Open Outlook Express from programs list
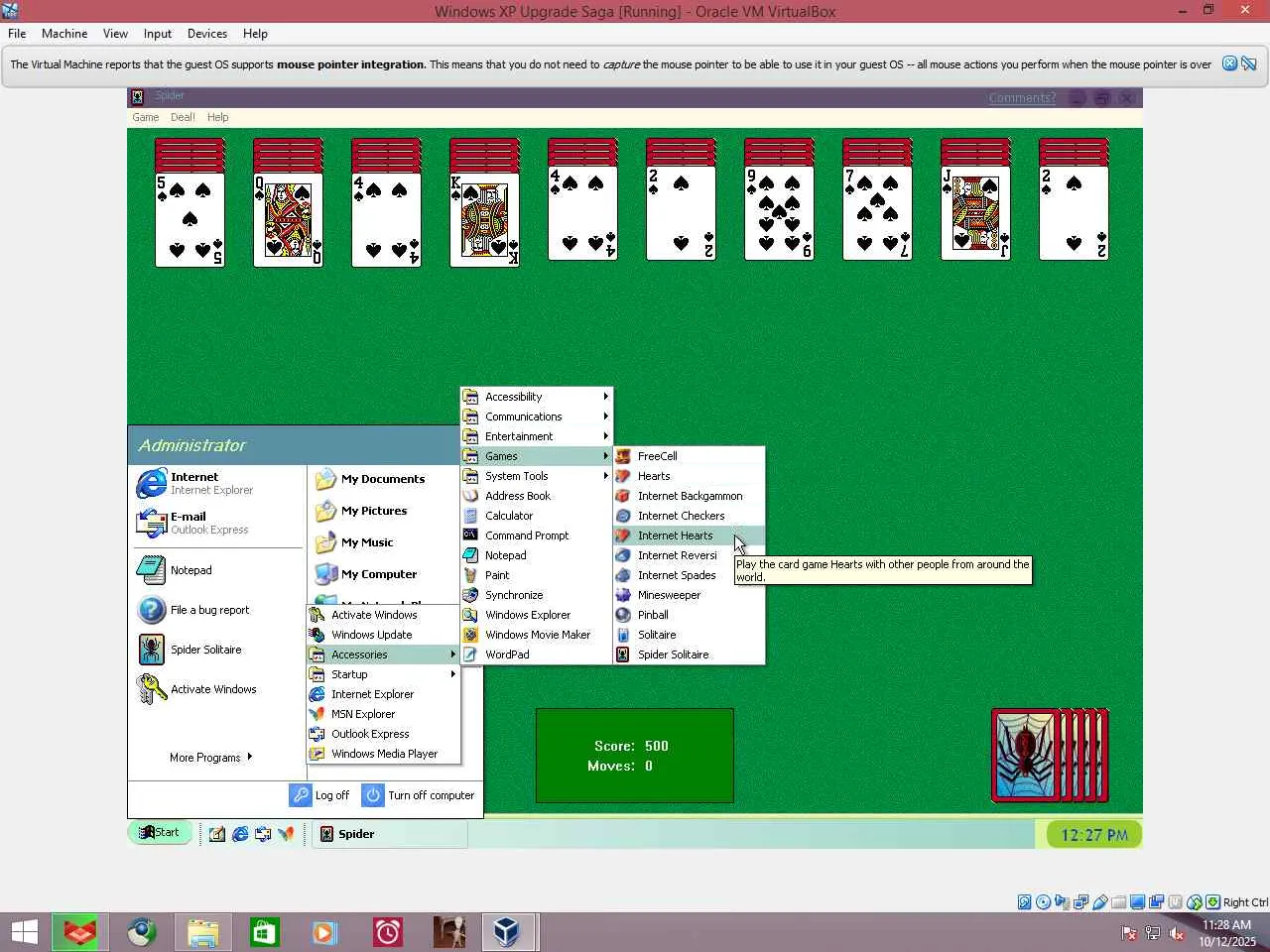 [384, 734]
